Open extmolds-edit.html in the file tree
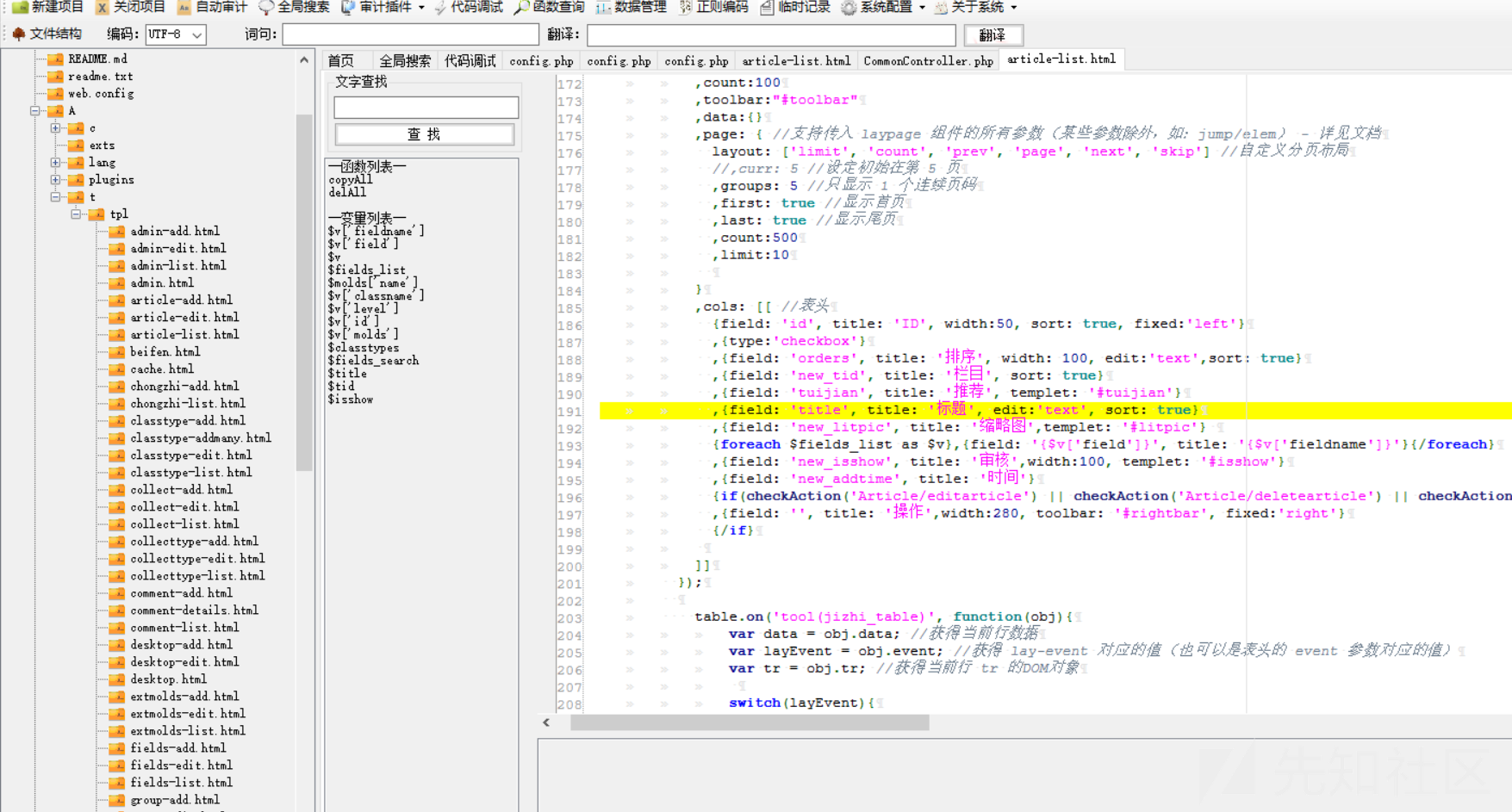The image size is (1512, 812). click(188, 713)
